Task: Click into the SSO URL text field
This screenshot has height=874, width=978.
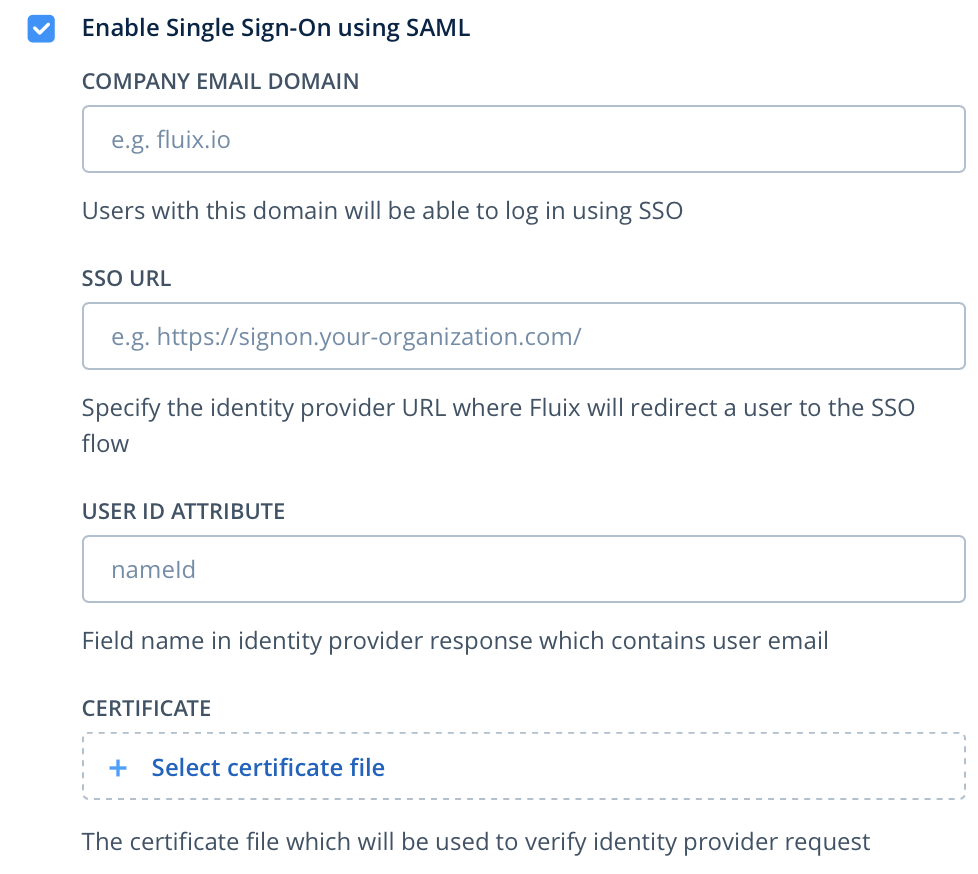Action: pos(523,337)
